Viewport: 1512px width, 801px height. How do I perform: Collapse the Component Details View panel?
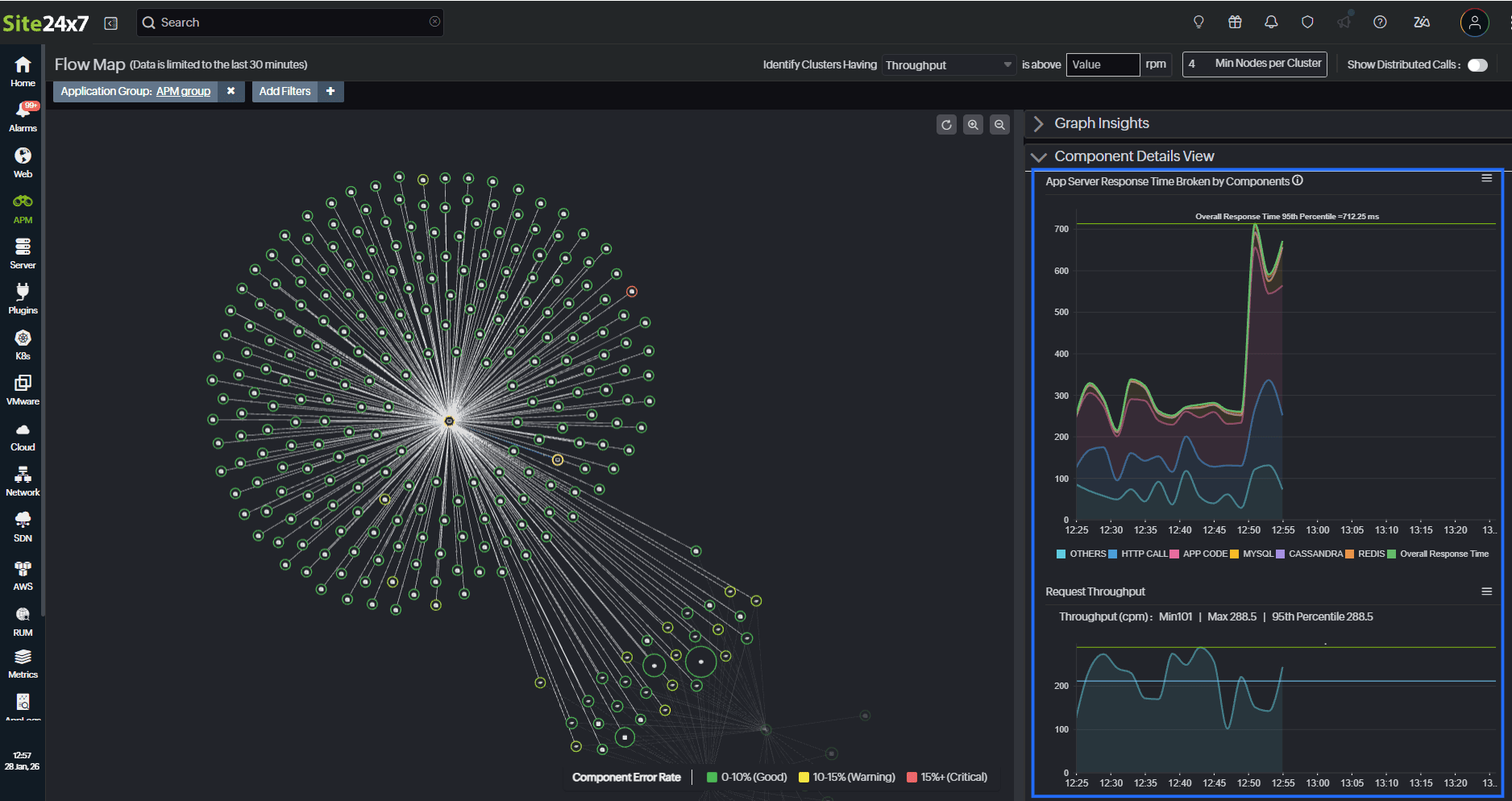[x=1039, y=156]
